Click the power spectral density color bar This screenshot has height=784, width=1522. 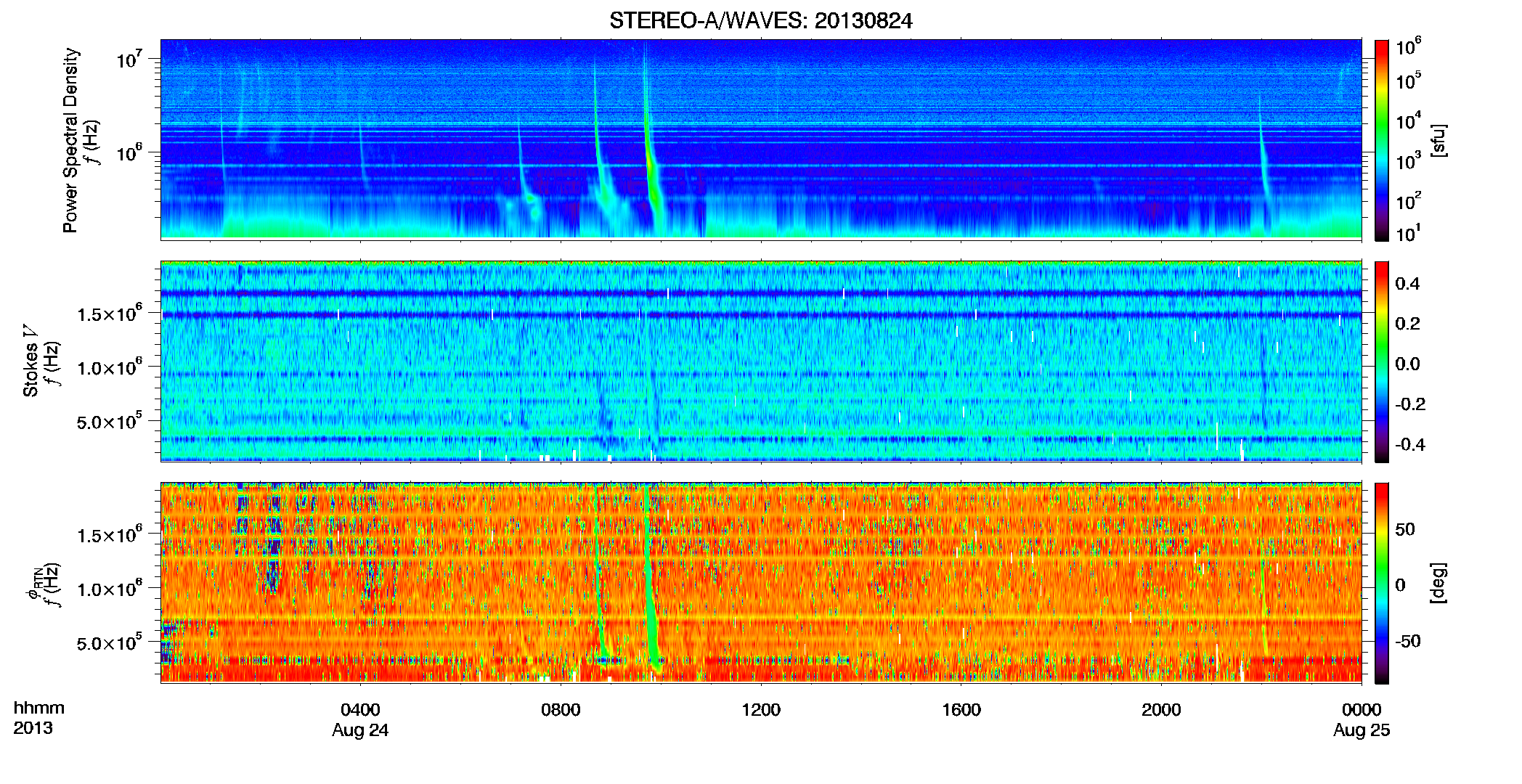click(1382, 140)
